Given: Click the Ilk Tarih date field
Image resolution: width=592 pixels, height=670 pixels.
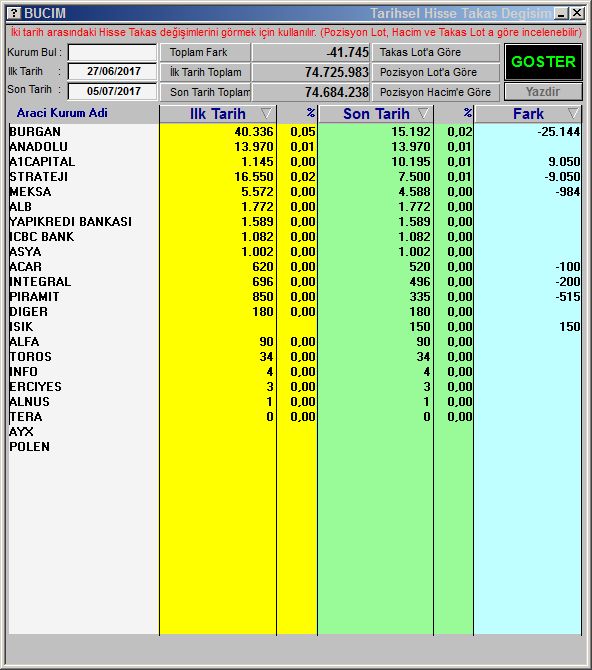Looking at the screenshot, I should (x=112, y=71).
